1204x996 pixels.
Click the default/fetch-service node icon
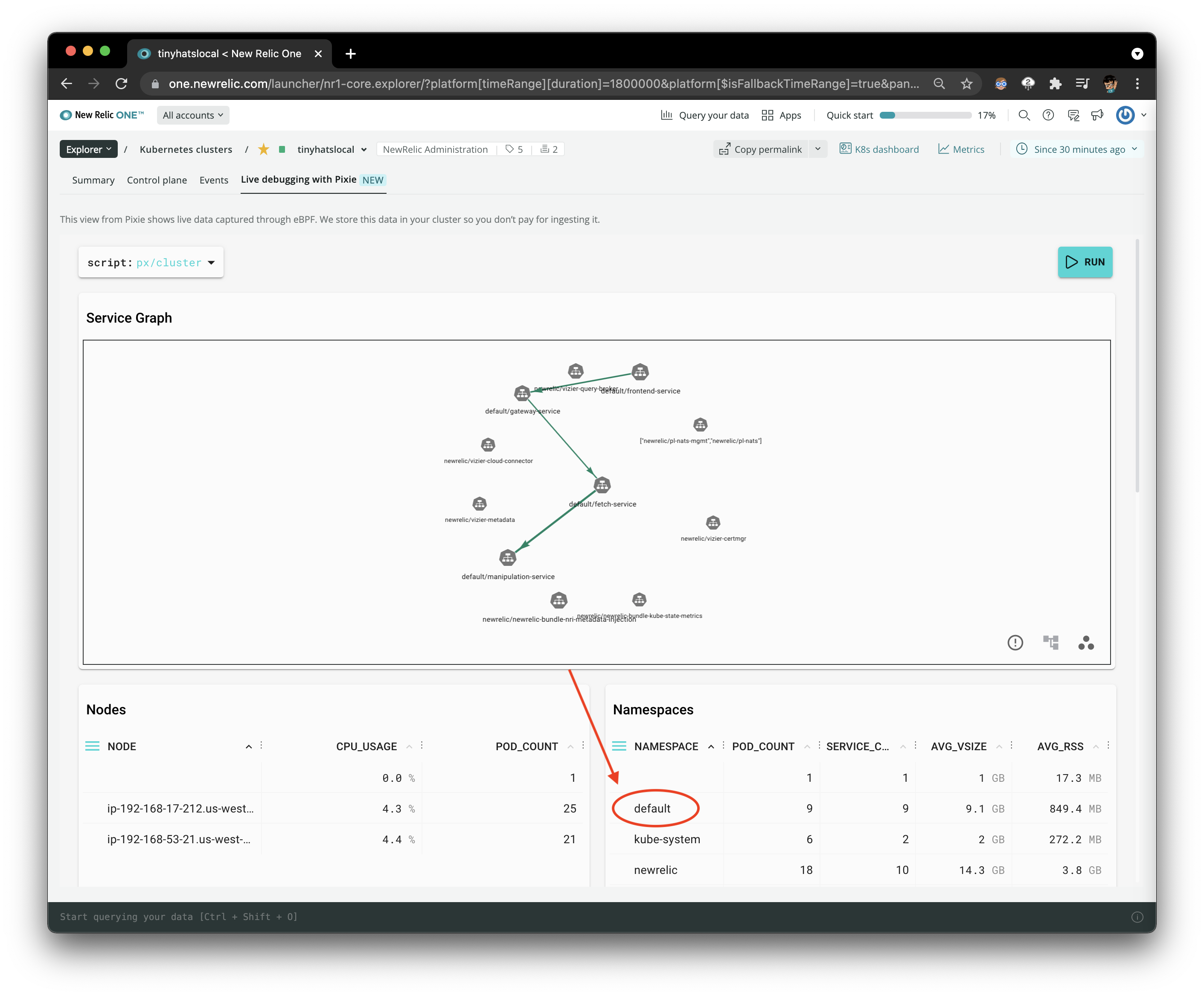pyautogui.click(x=602, y=485)
